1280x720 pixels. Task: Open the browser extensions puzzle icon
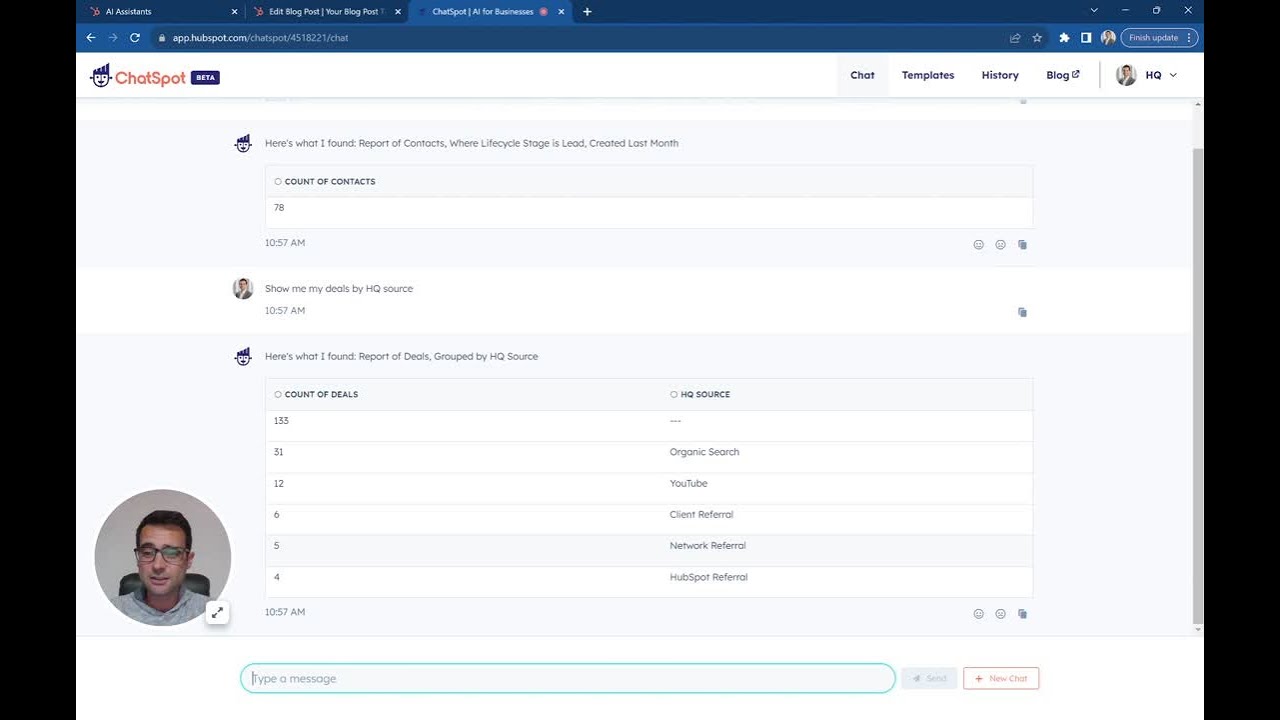tap(1064, 38)
